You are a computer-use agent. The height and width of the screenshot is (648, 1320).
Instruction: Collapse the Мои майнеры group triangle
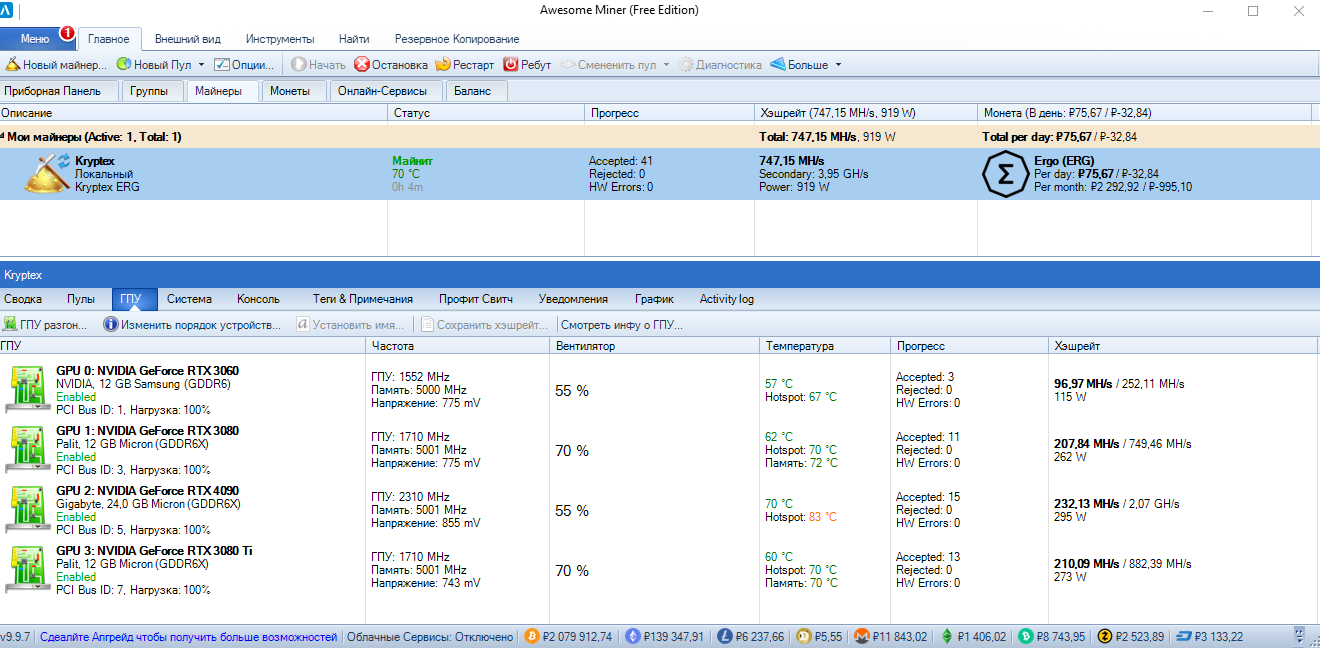(3, 136)
